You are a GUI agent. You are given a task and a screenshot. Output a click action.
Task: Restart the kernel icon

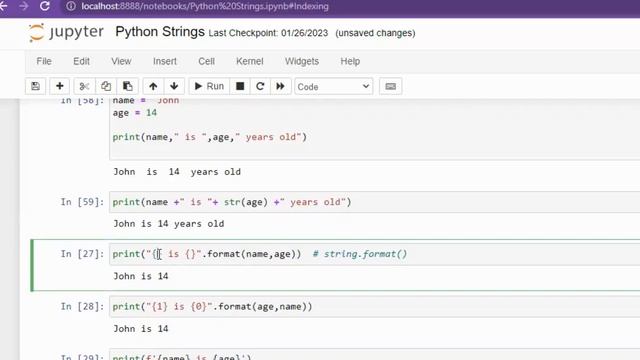coord(260,86)
